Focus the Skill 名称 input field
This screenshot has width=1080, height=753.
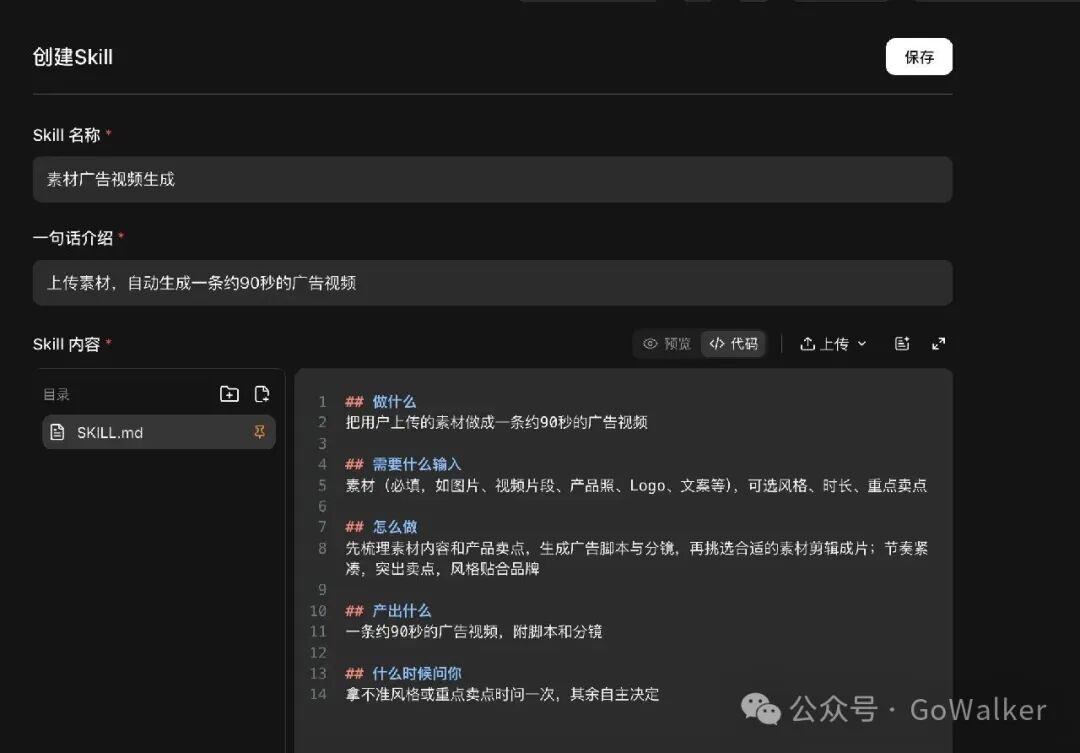click(x=492, y=179)
